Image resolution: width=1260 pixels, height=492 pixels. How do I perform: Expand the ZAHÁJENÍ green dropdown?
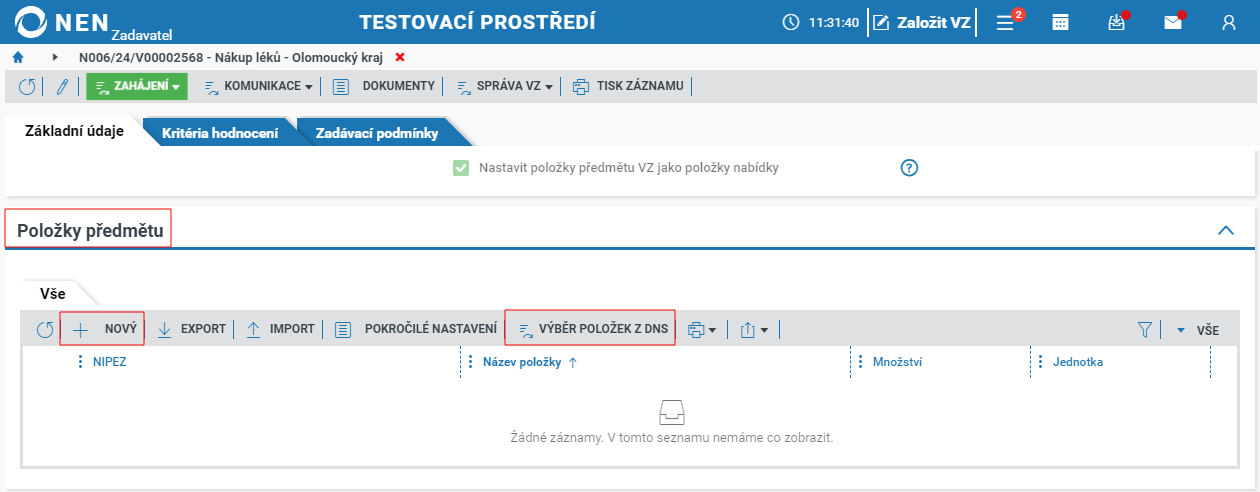[x=137, y=87]
